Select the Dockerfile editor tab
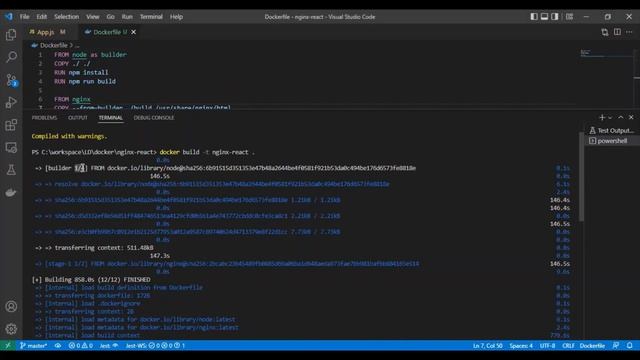This screenshot has height=360, width=640. click(x=107, y=32)
